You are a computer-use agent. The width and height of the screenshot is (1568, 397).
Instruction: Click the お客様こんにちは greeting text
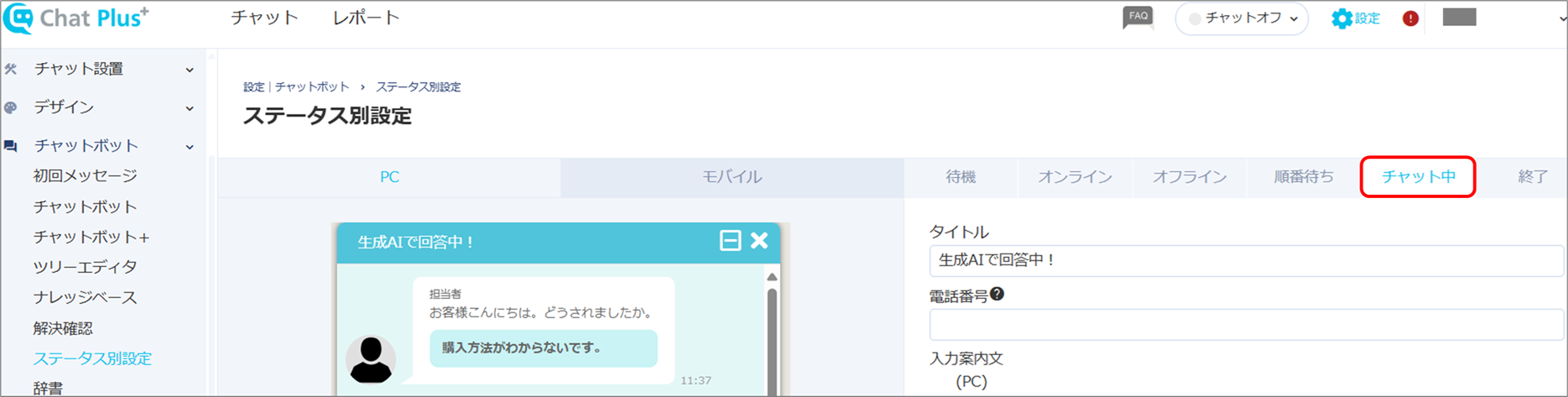click(x=541, y=312)
